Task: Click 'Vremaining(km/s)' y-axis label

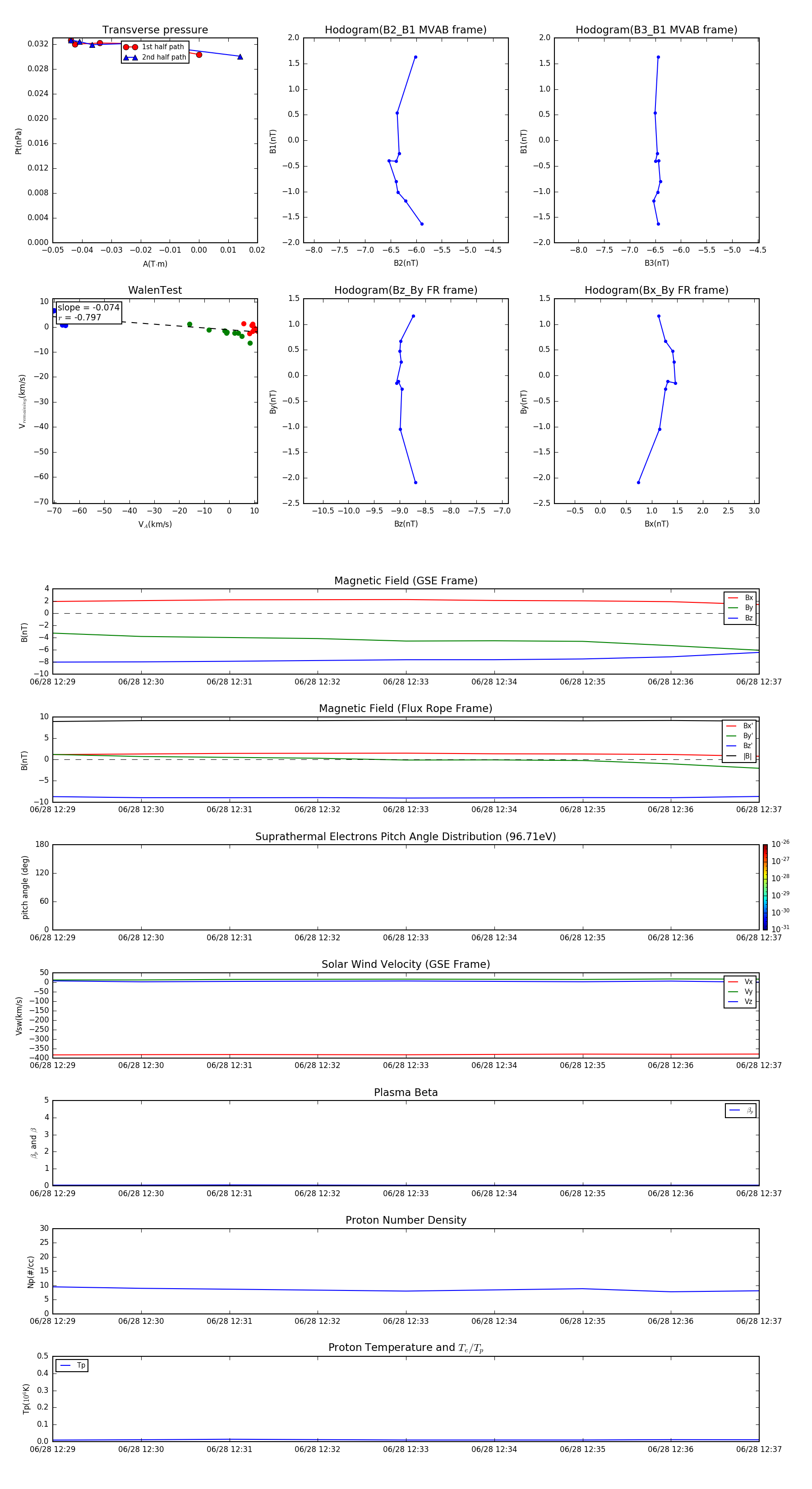Action: pyautogui.click(x=22, y=401)
